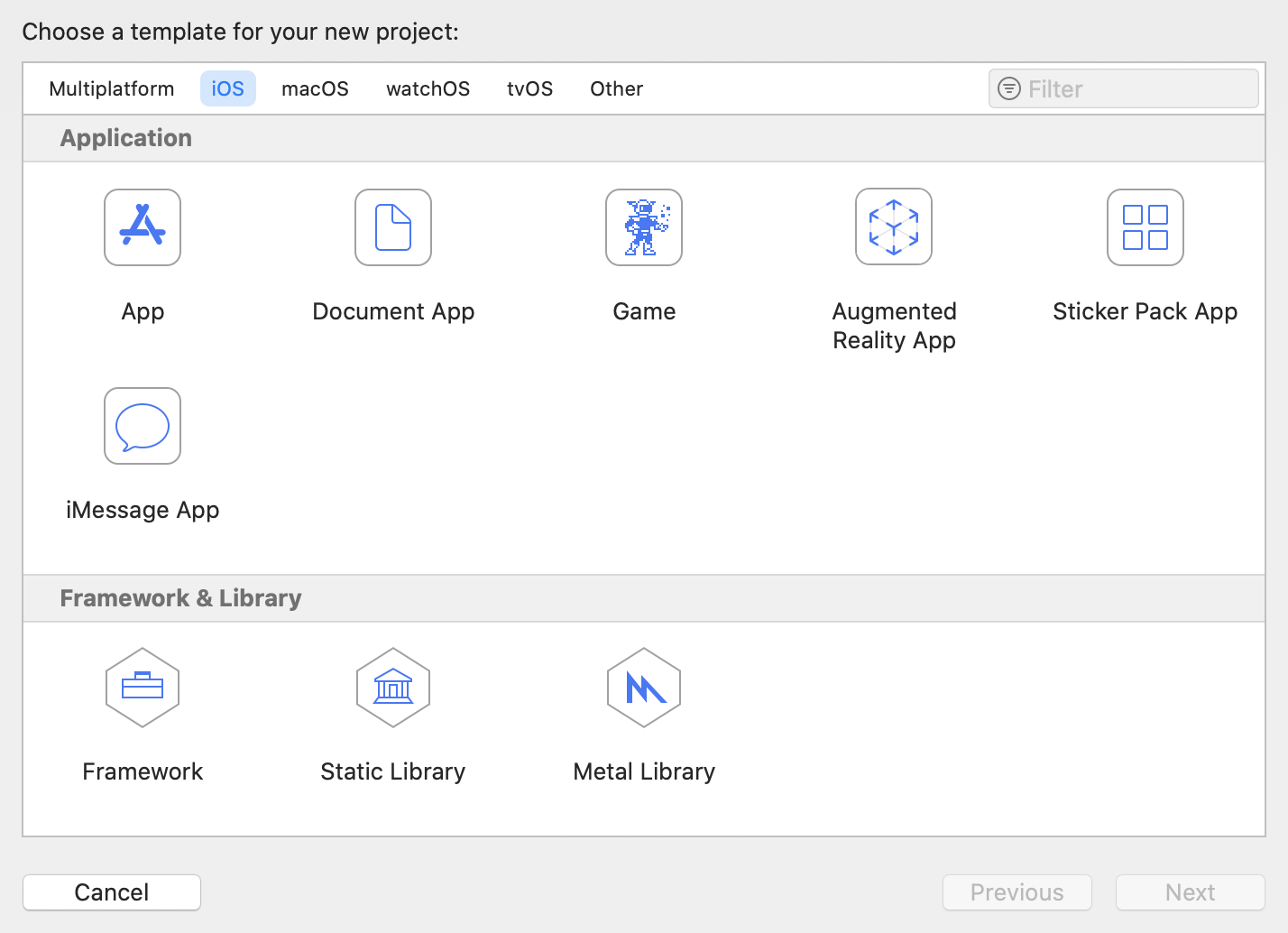Focus the Filter text field
Viewport: 1288px width, 933px height.
(1124, 88)
